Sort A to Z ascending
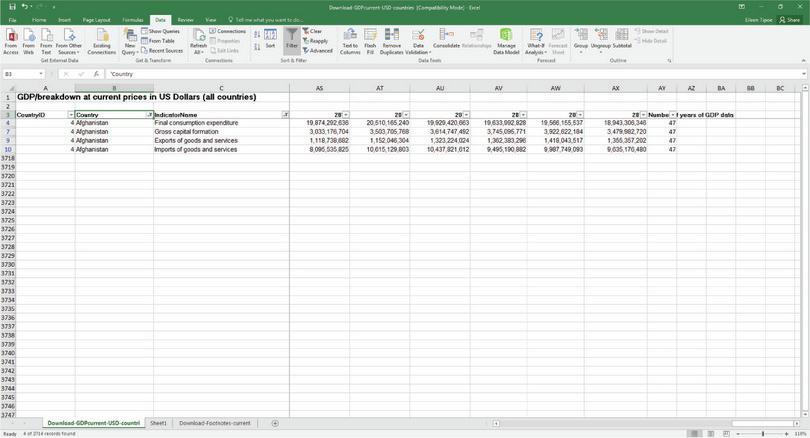This screenshot has width=810, height=438. [x=257, y=34]
